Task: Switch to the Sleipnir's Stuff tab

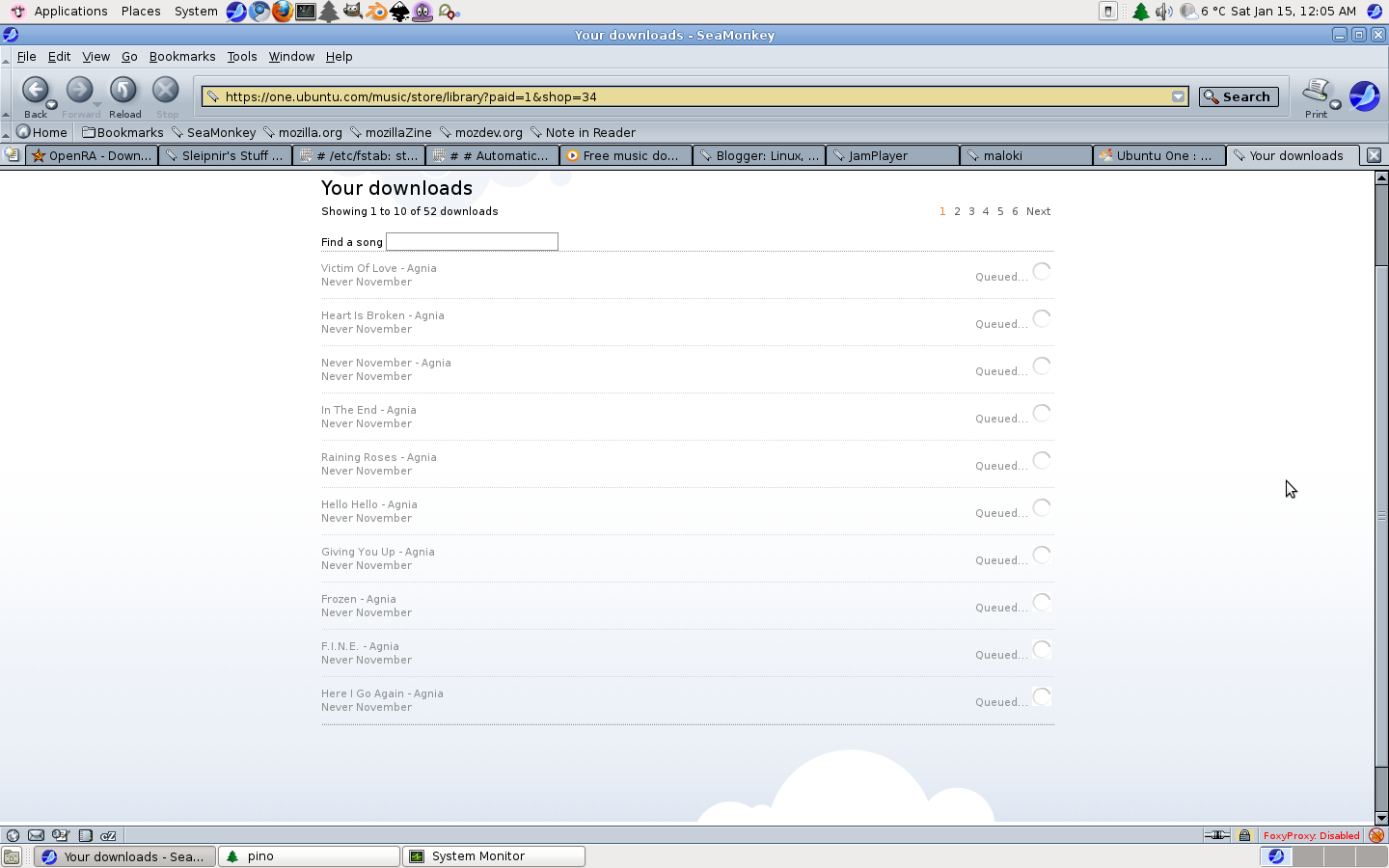Action: [x=225, y=155]
